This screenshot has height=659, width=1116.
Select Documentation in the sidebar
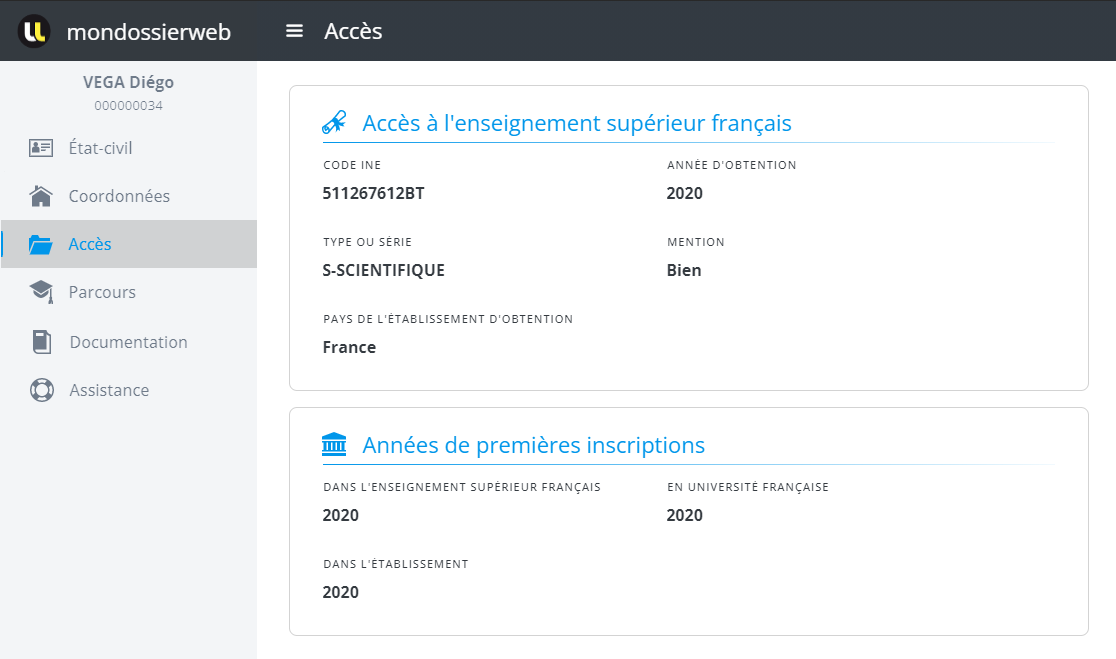128,342
